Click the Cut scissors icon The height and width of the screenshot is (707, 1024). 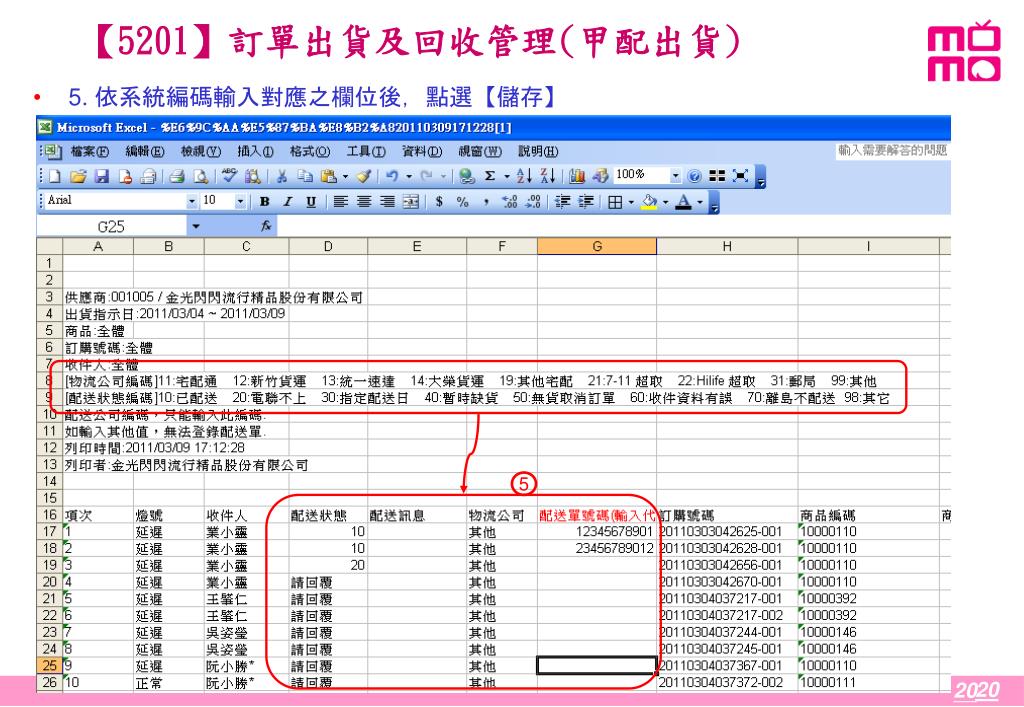coord(281,176)
